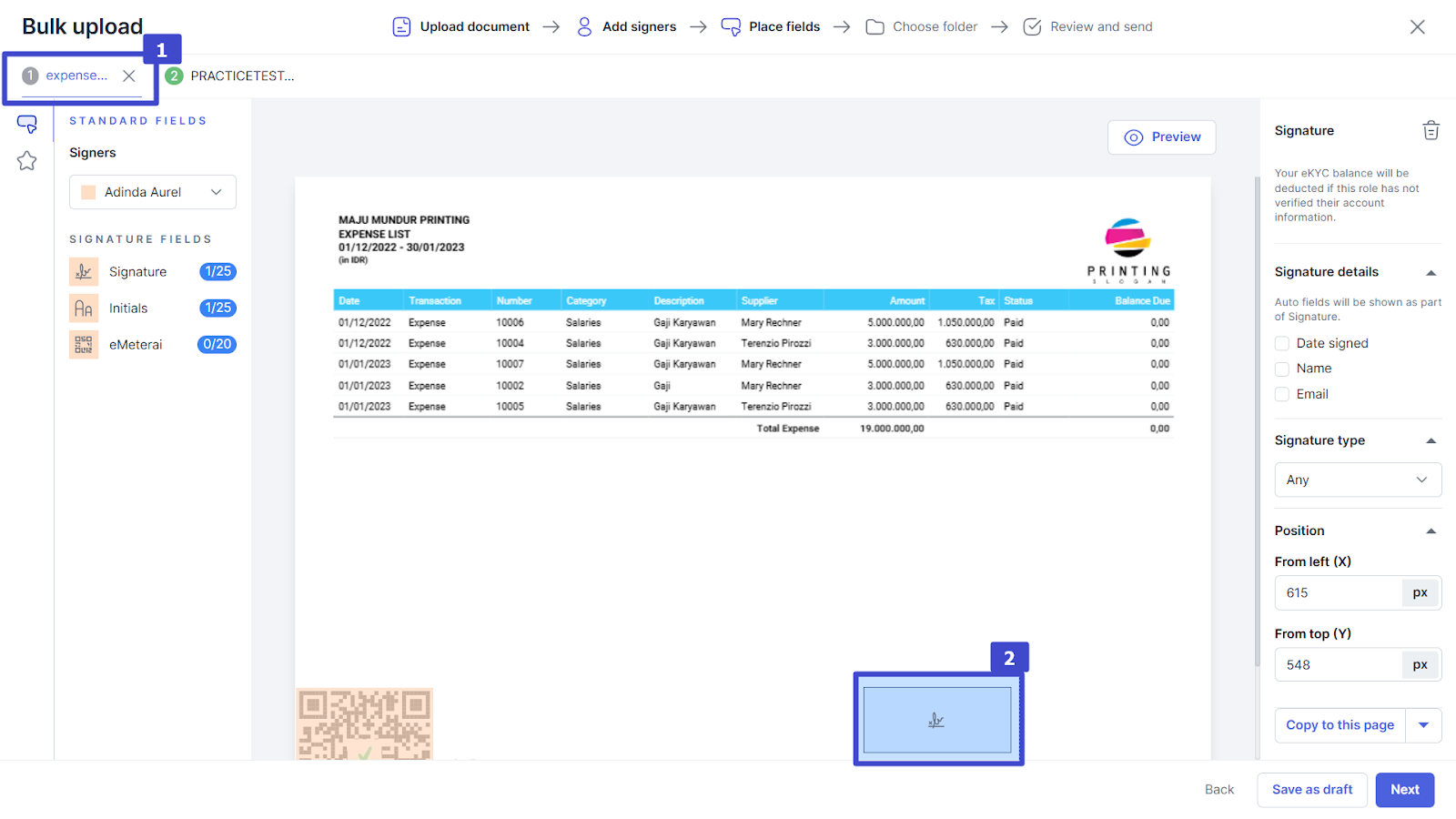
Task: Click the From left (X) input field
Action: tap(1338, 592)
